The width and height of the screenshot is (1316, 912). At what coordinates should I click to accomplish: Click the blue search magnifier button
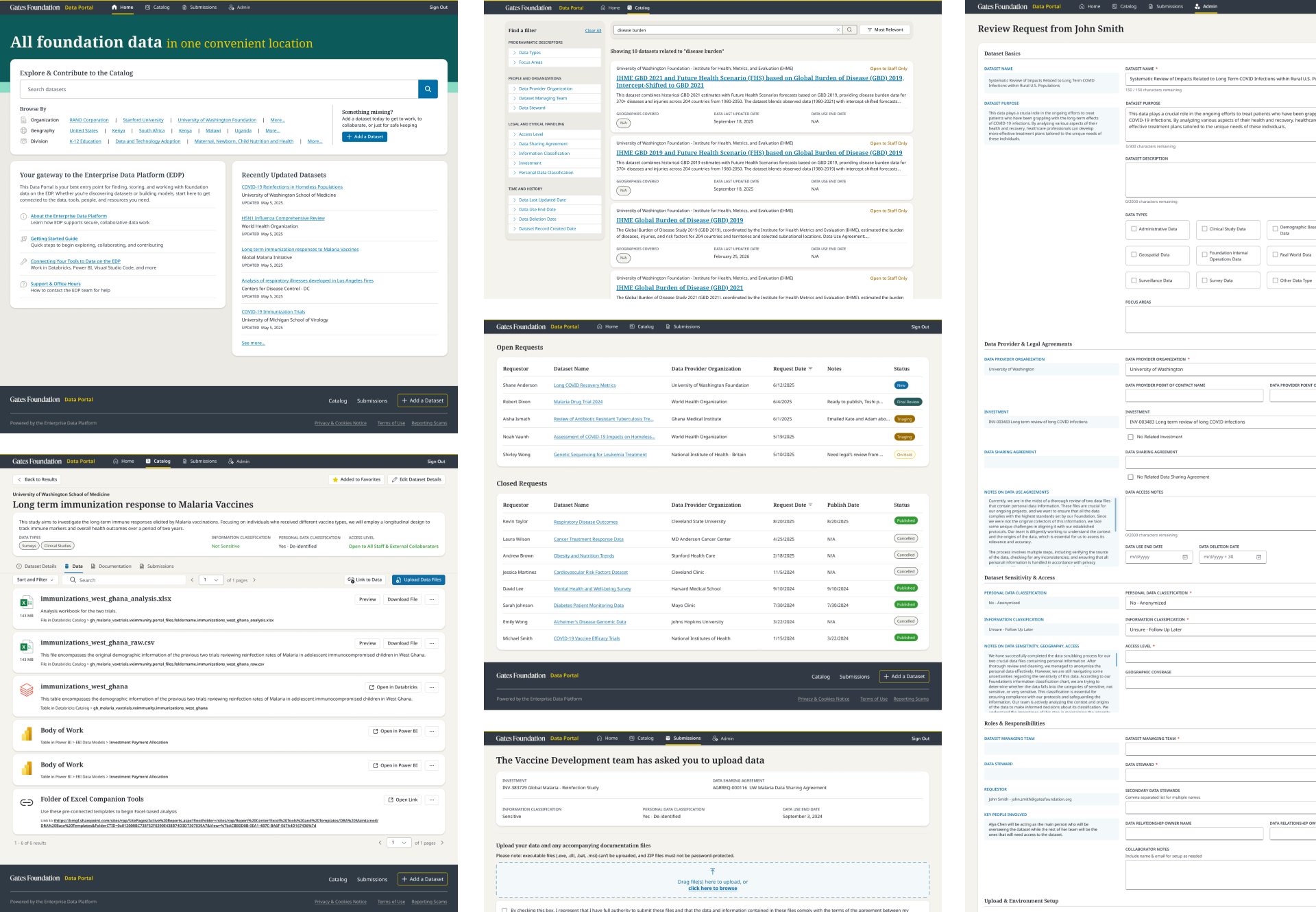pos(428,89)
